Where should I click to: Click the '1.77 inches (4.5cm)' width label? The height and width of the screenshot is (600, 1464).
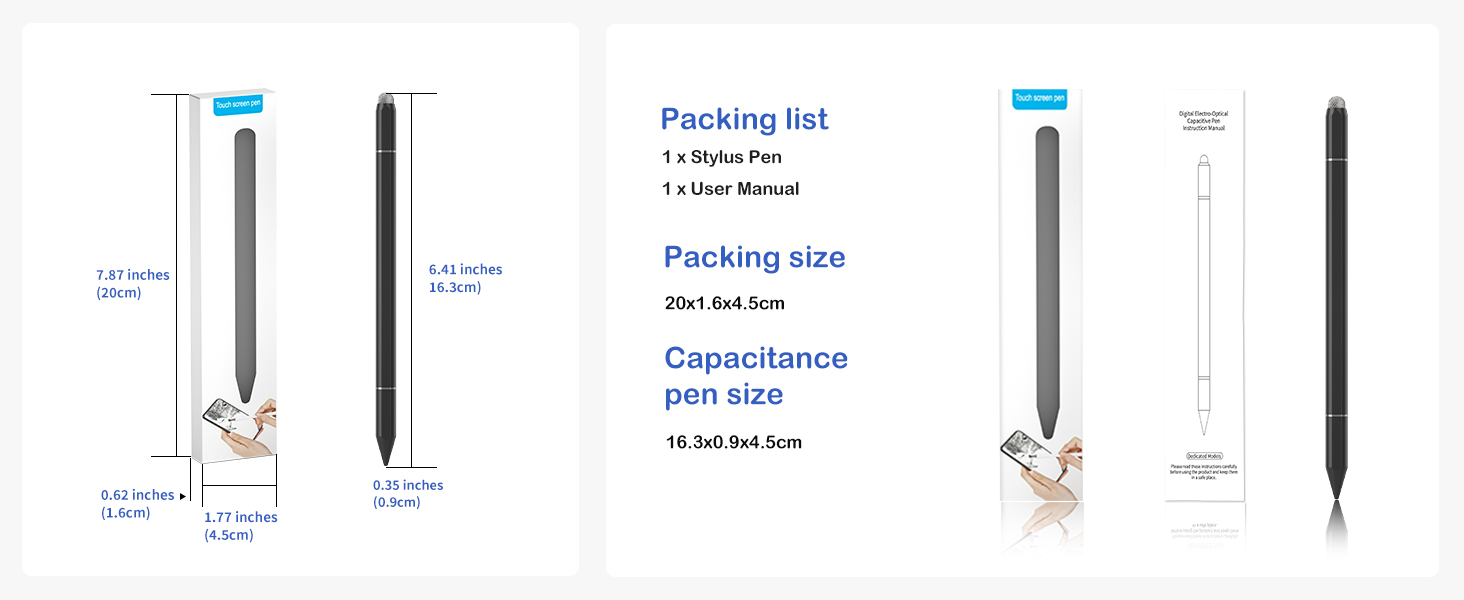[240, 526]
